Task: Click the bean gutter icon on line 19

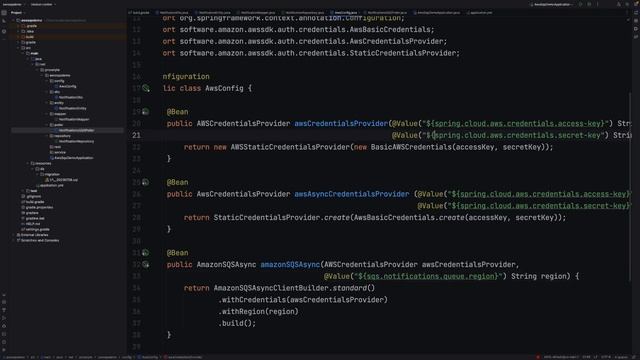Action: click(x=145, y=112)
